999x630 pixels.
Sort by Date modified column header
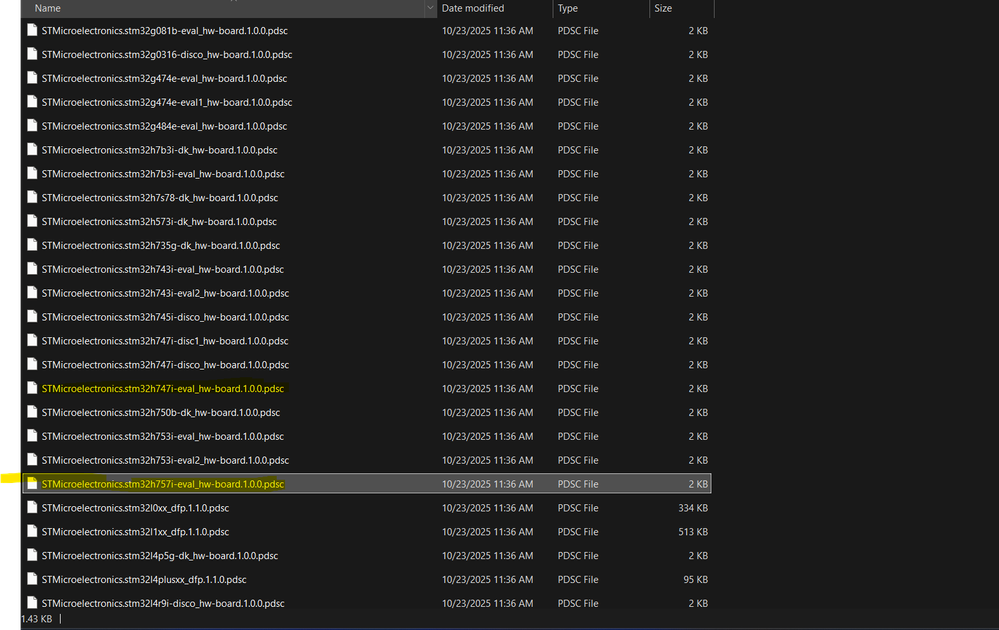(x=473, y=8)
